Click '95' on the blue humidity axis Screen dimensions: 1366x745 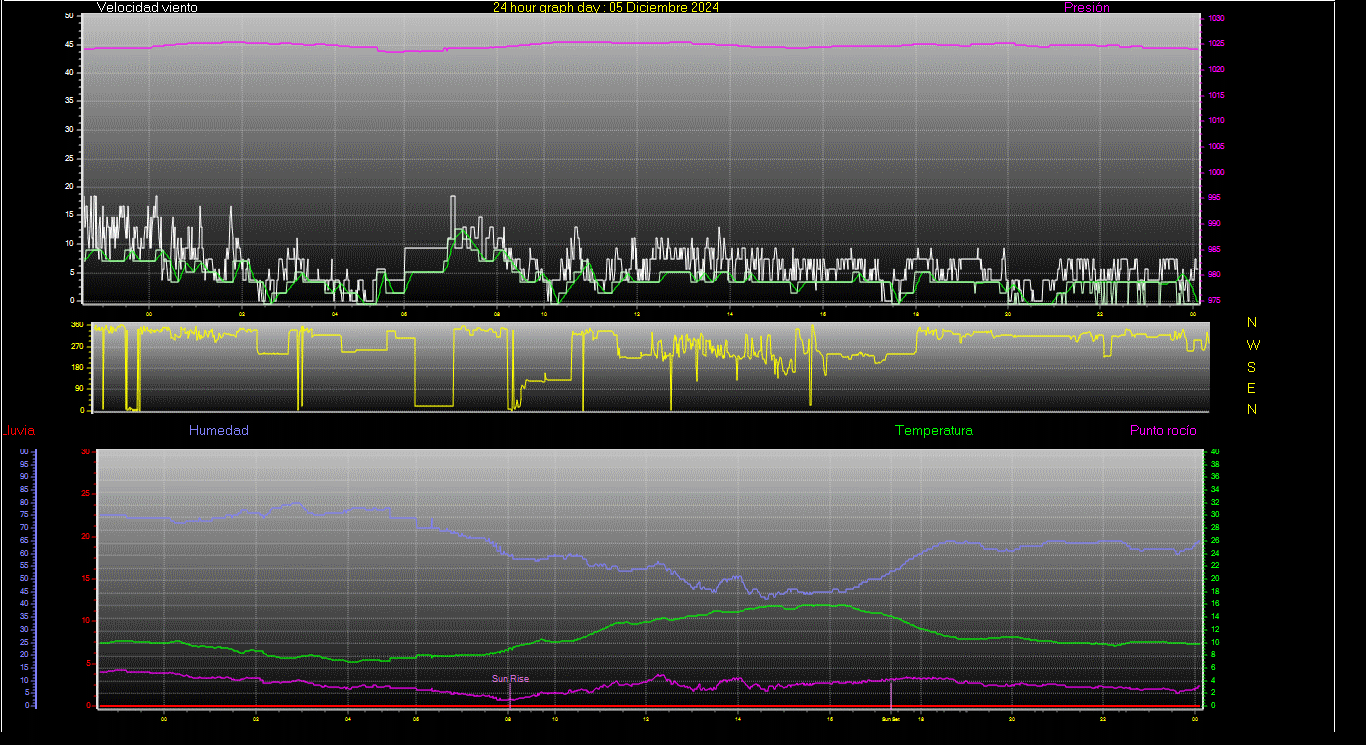(24, 464)
